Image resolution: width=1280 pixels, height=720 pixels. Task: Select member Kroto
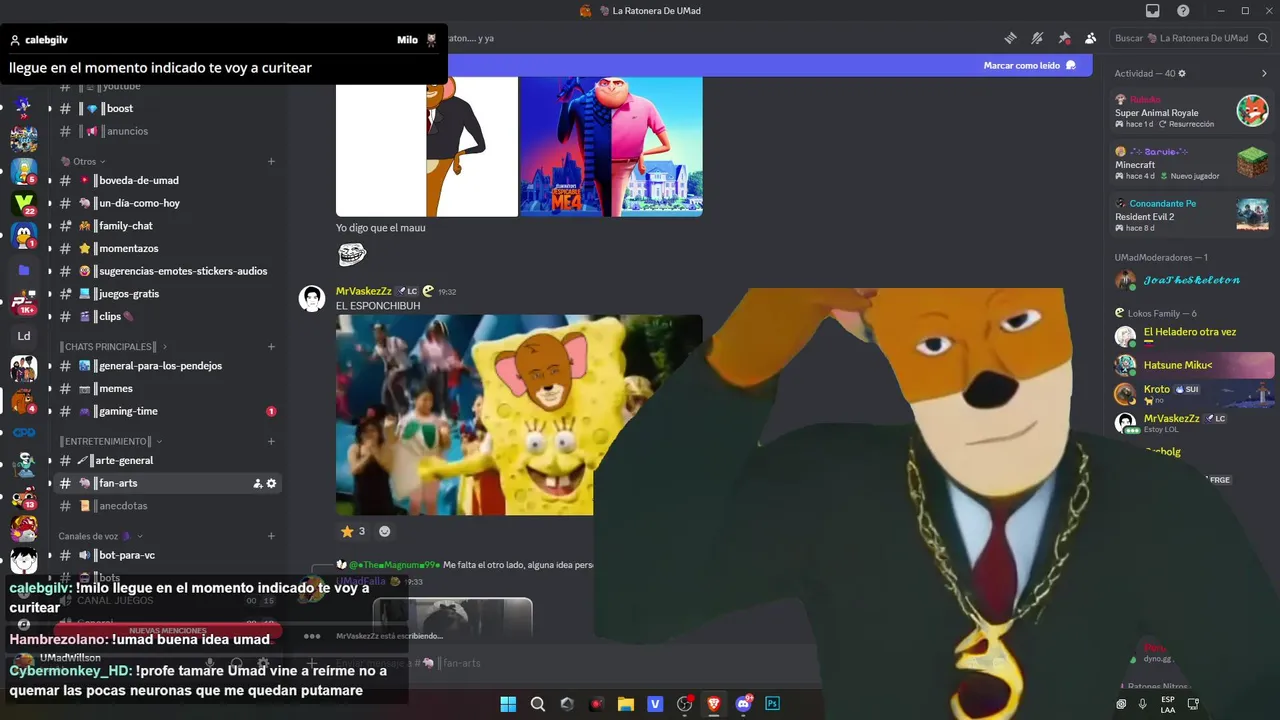pyautogui.click(x=1191, y=393)
